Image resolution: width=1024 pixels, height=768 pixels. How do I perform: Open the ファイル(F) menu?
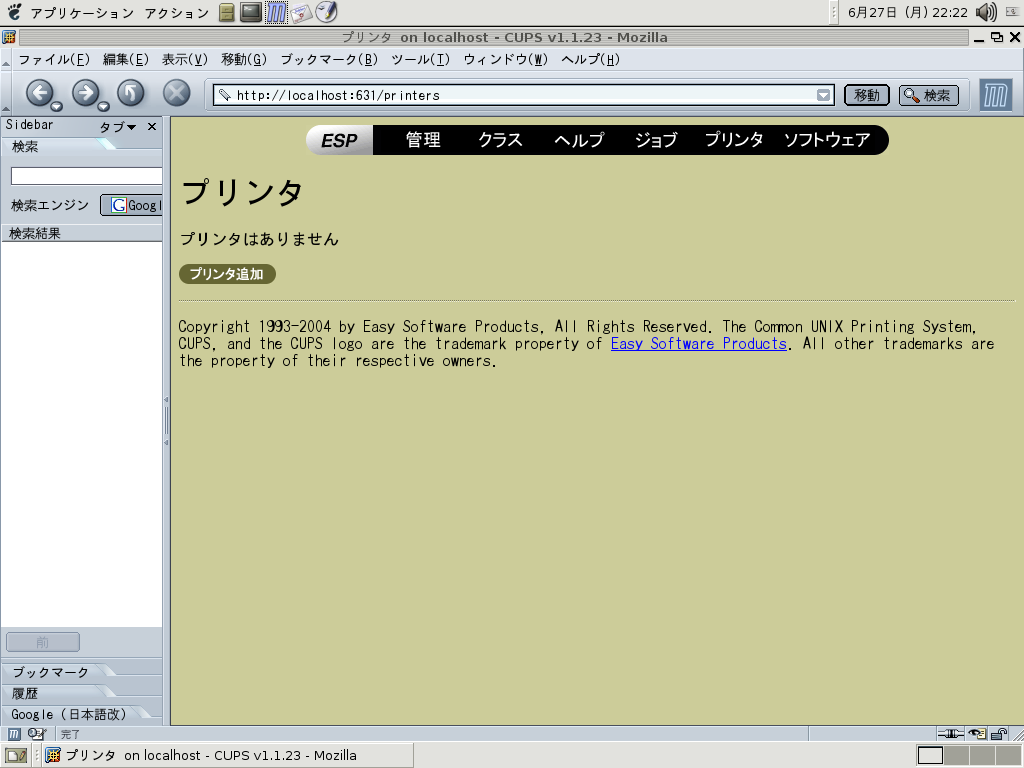coord(54,59)
